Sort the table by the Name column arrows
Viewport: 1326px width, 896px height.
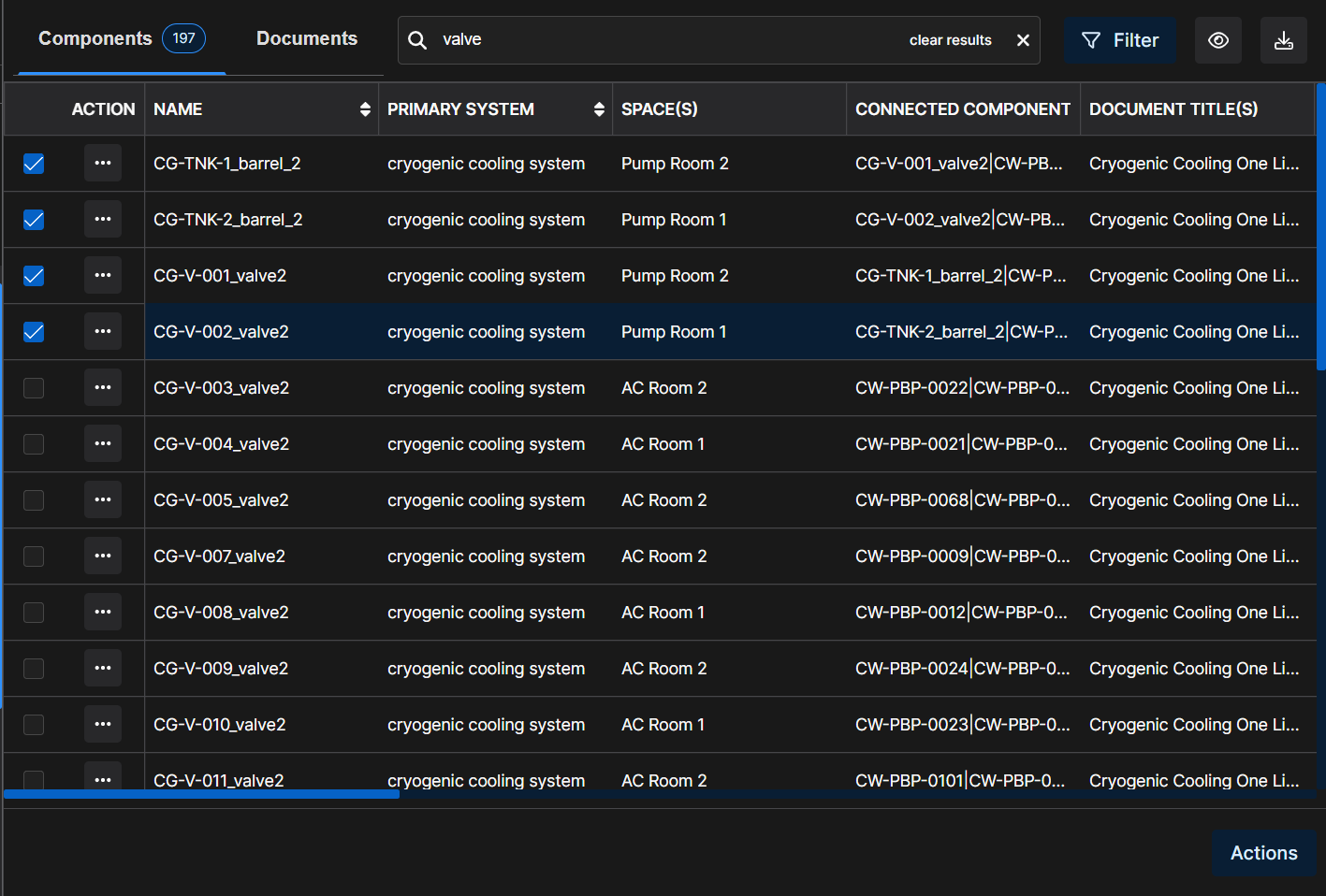pos(365,109)
